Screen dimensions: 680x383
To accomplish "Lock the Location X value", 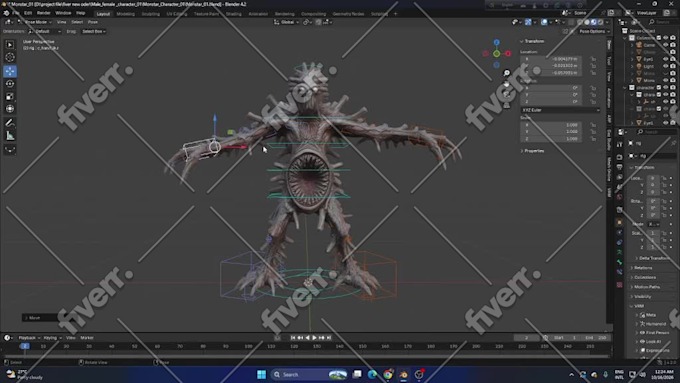I will pyautogui.click(x=593, y=59).
